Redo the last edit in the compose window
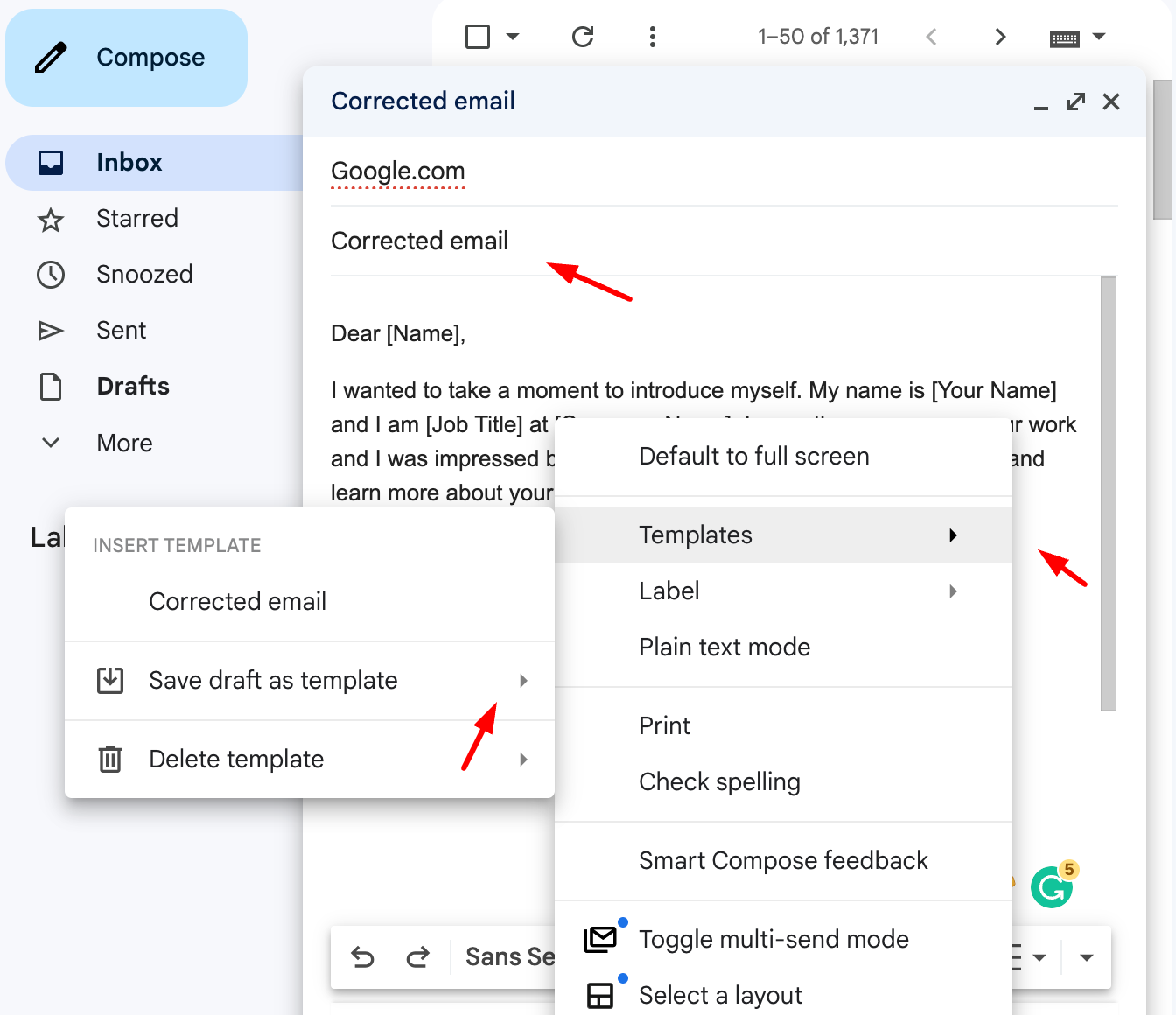The width and height of the screenshot is (1176, 1015). 418,957
